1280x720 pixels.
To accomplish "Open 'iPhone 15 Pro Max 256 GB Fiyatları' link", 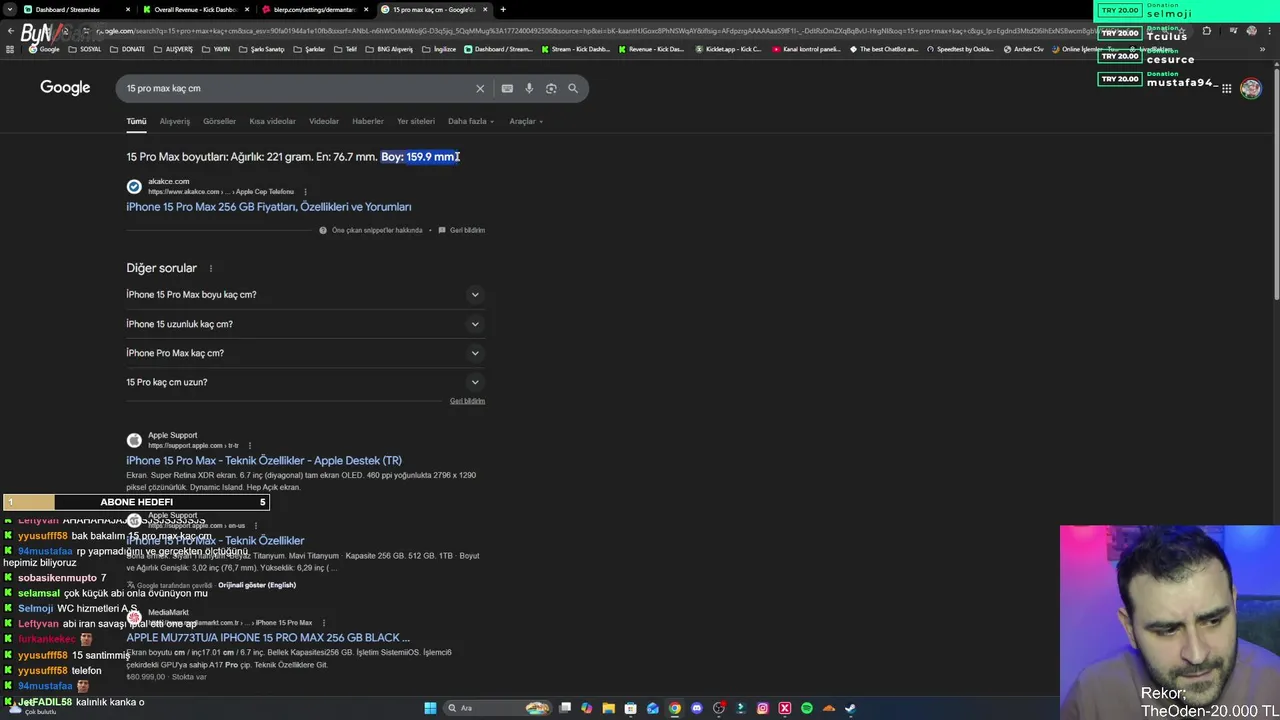I will point(269,207).
